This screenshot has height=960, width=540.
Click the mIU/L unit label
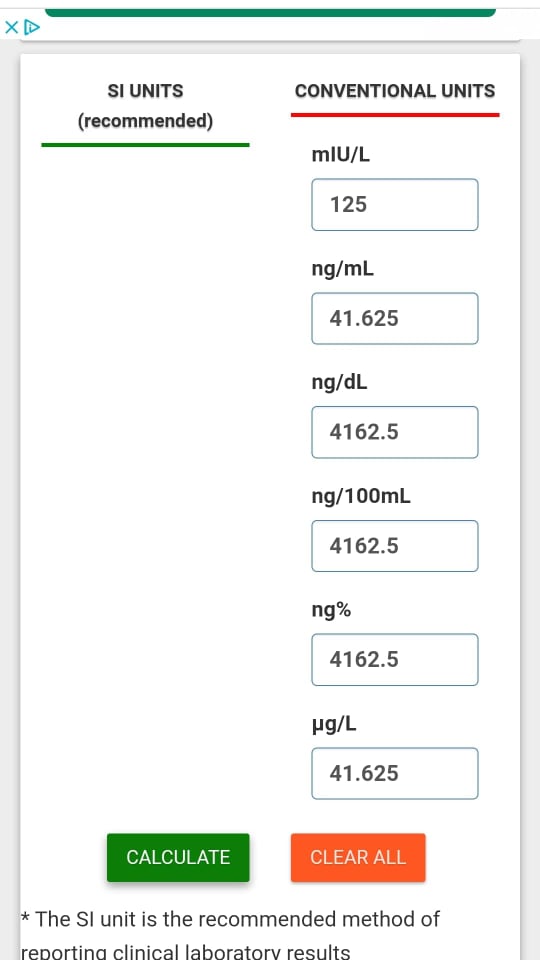(341, 156)
